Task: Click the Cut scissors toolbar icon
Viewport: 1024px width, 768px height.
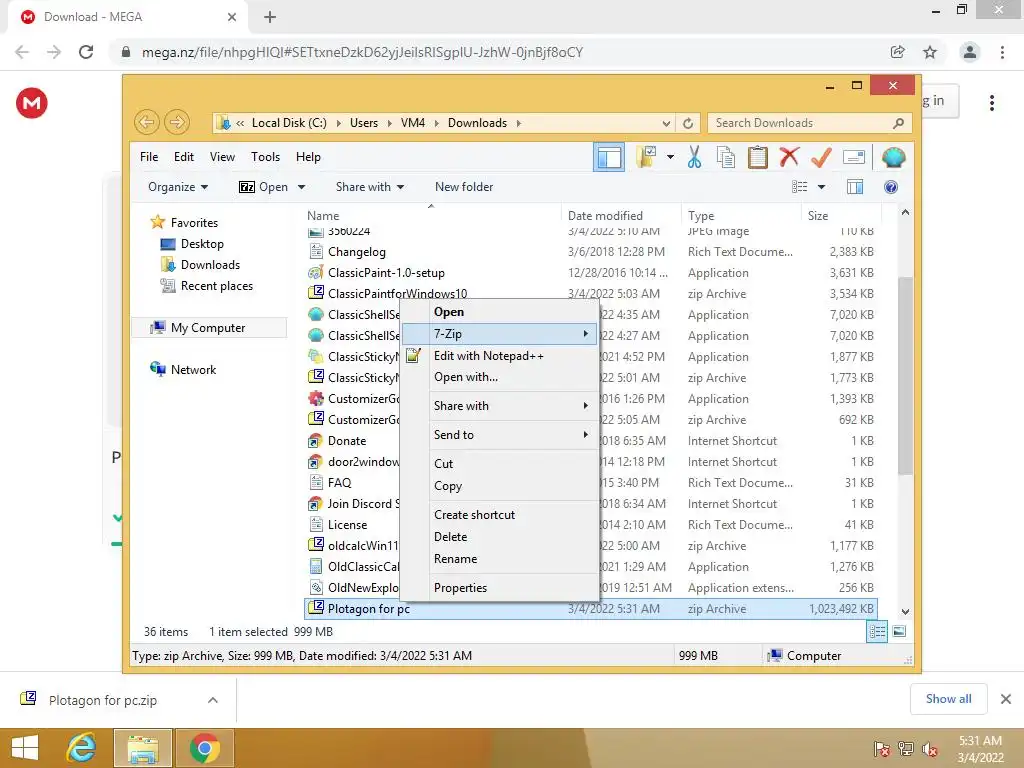Action: [x=694, y=157]
